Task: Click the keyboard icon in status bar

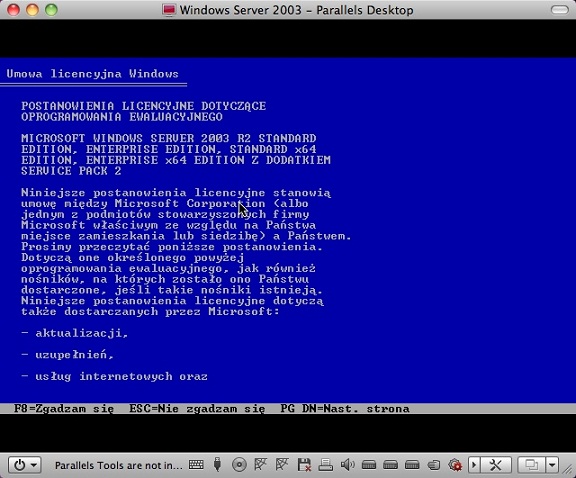Action: coord(196,465)
